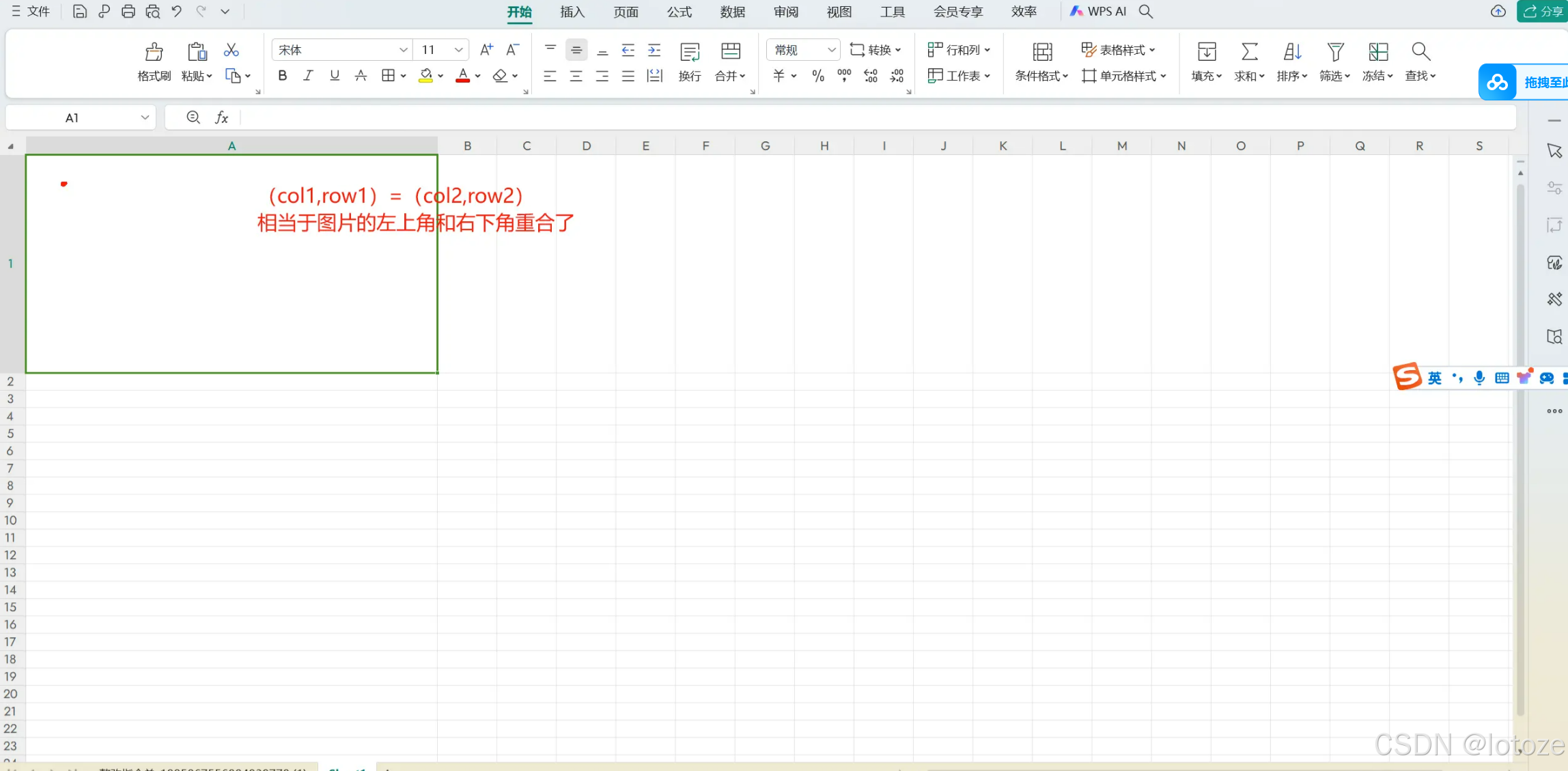The width and height of the screenshot is (1568, 771).
Task: Click the red font color swatch
Action: point(462,76)
